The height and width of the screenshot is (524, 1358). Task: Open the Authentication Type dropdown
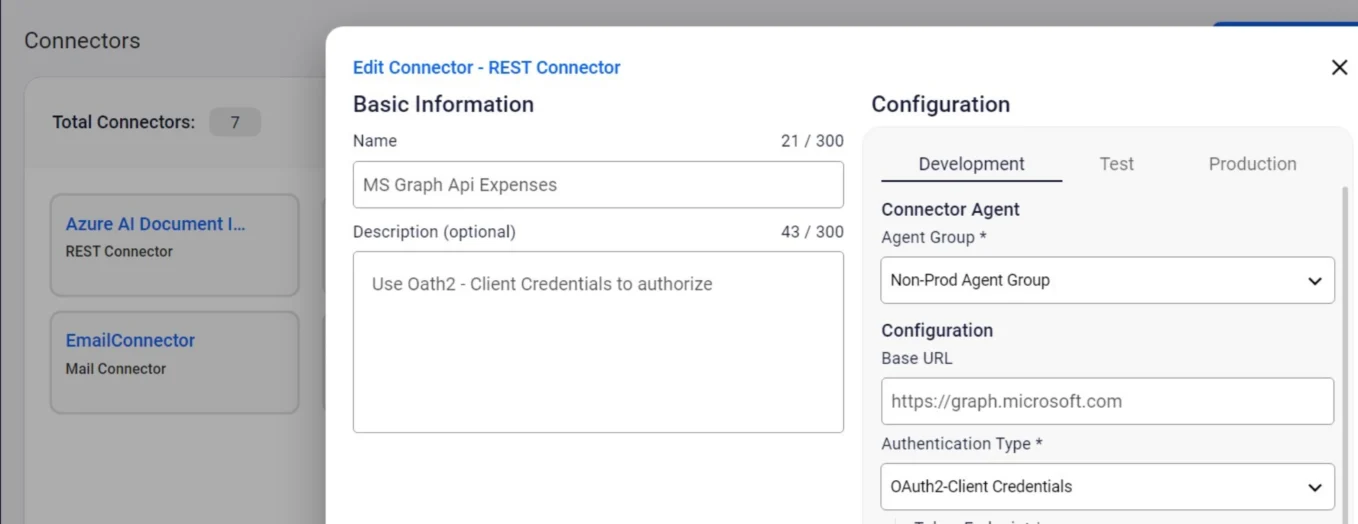1107,486
